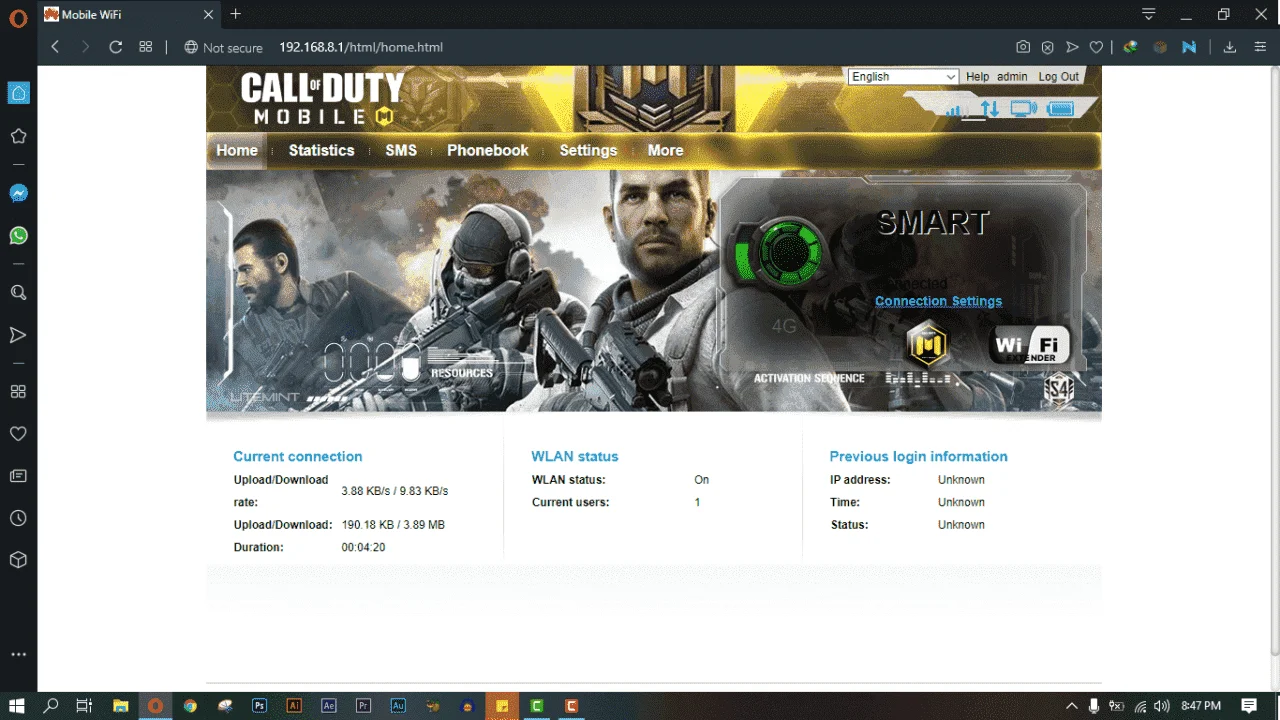Open the sidebar heart icon
Image resolution: width=1280 pixels, height=720 pixels.
coord(18,434)
